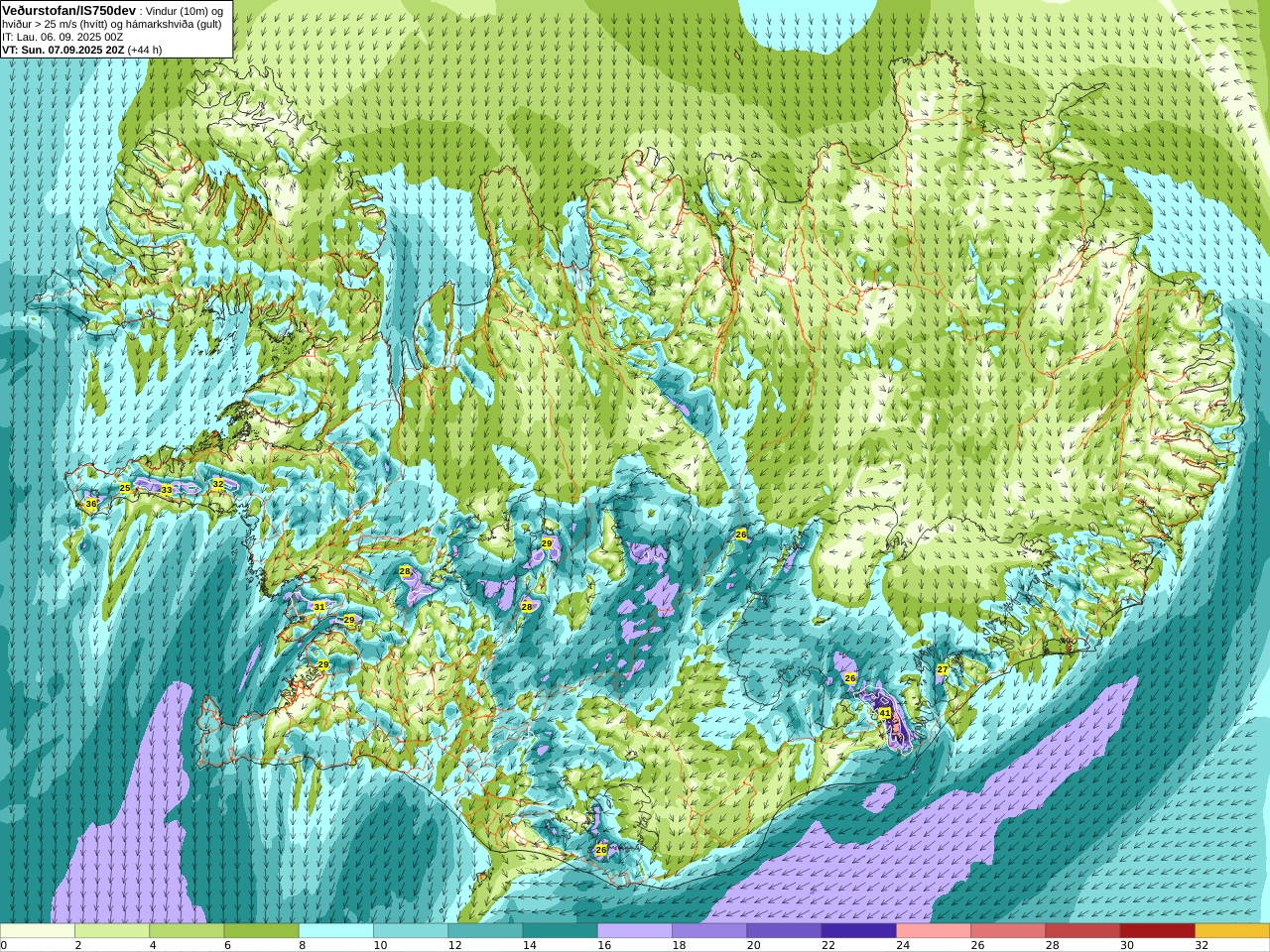1270x952 pixels.
Task: Pick the 10–12 turquoise legend swatch
Action: [x=411, y=931]
